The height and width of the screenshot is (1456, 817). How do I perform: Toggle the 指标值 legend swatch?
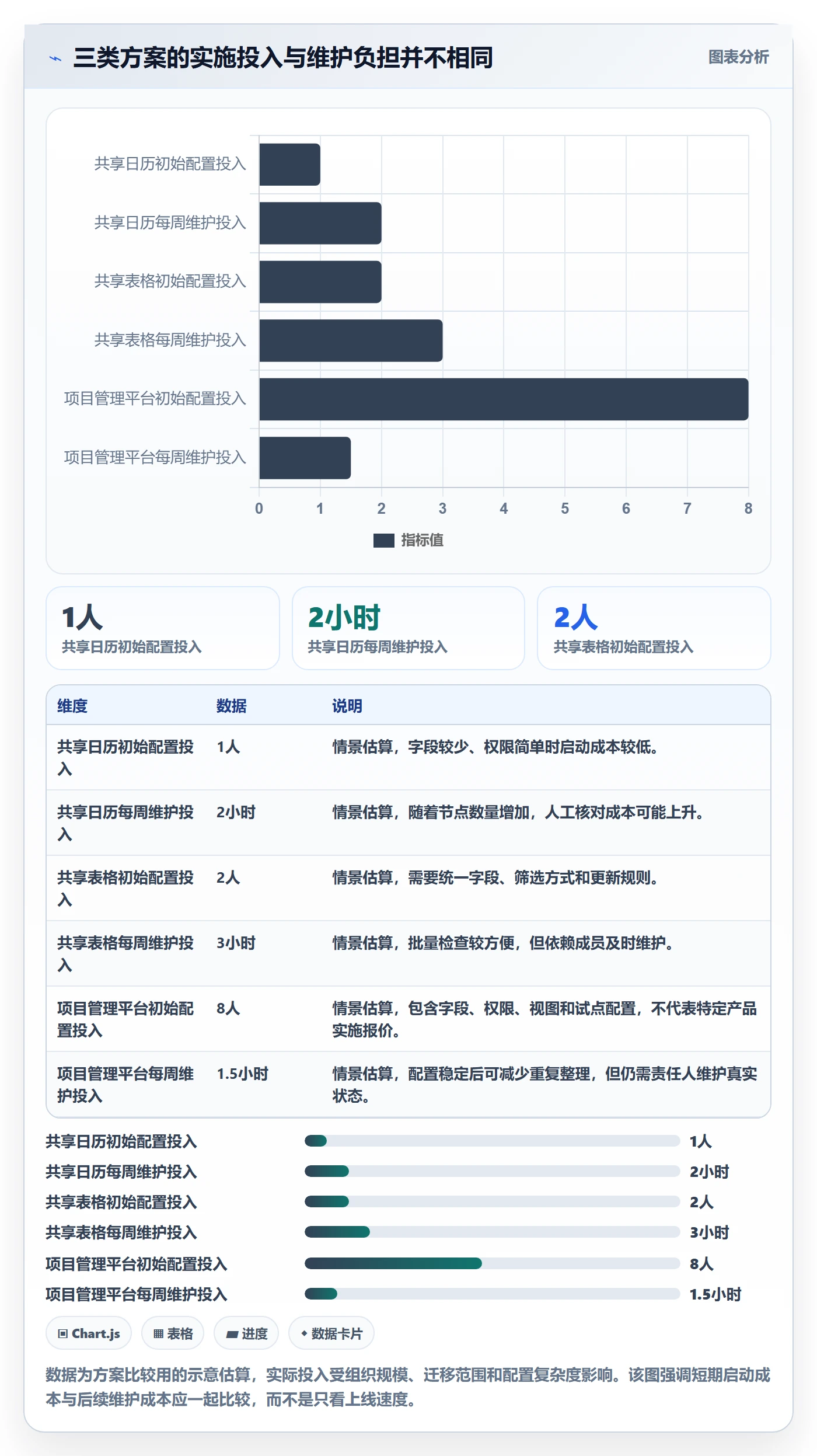[x=383, y=541]
